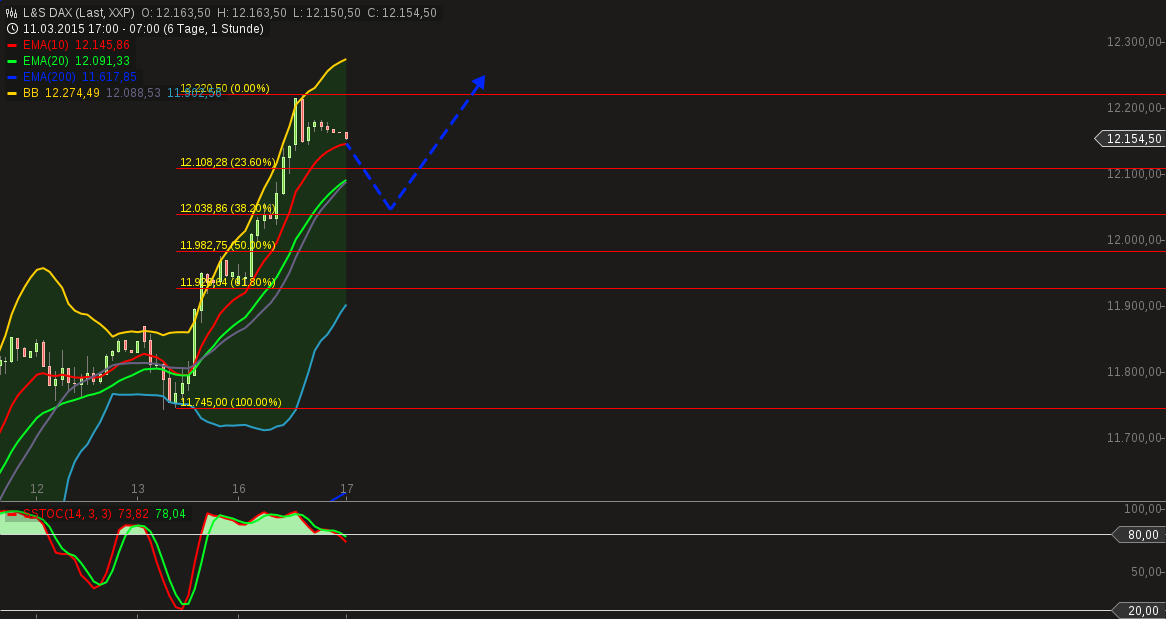Click the high value H: 12.163,50
Image resolution: width=1166 pixels, height=619 pixels.
tap(252, 13)
